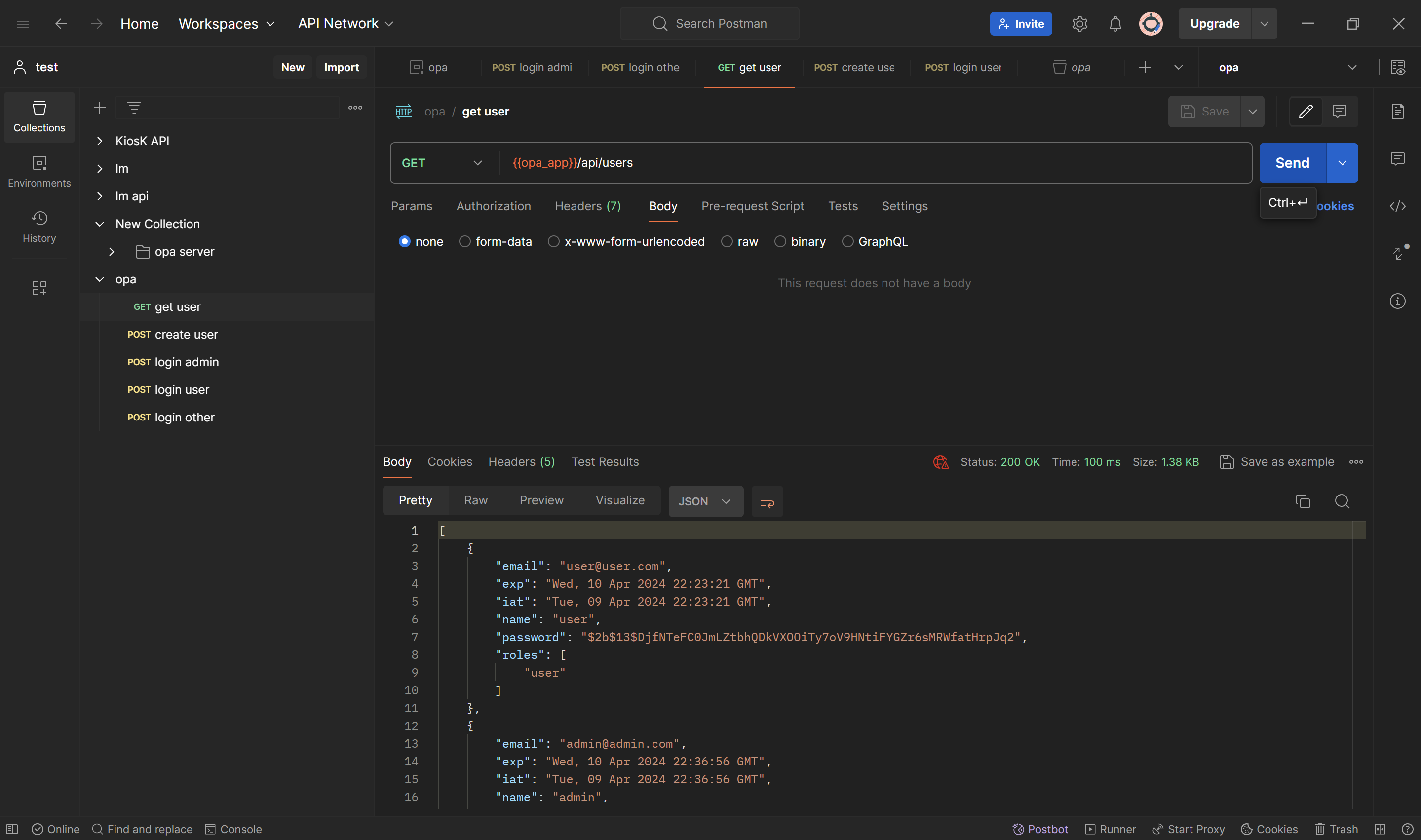Image resolution: width=1421 pixels, height=840 pixels.
Task: Open response three-dot more options
Action: (x=1356, y=462)
